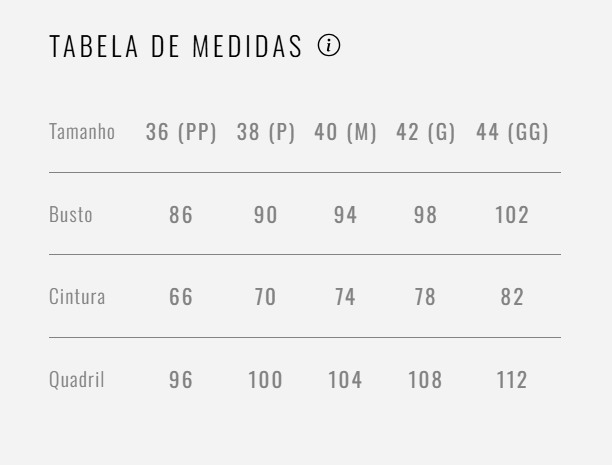Click Quadril value 112 for size 44
Viewport: 612px width, 465px height.
(512, 380)
